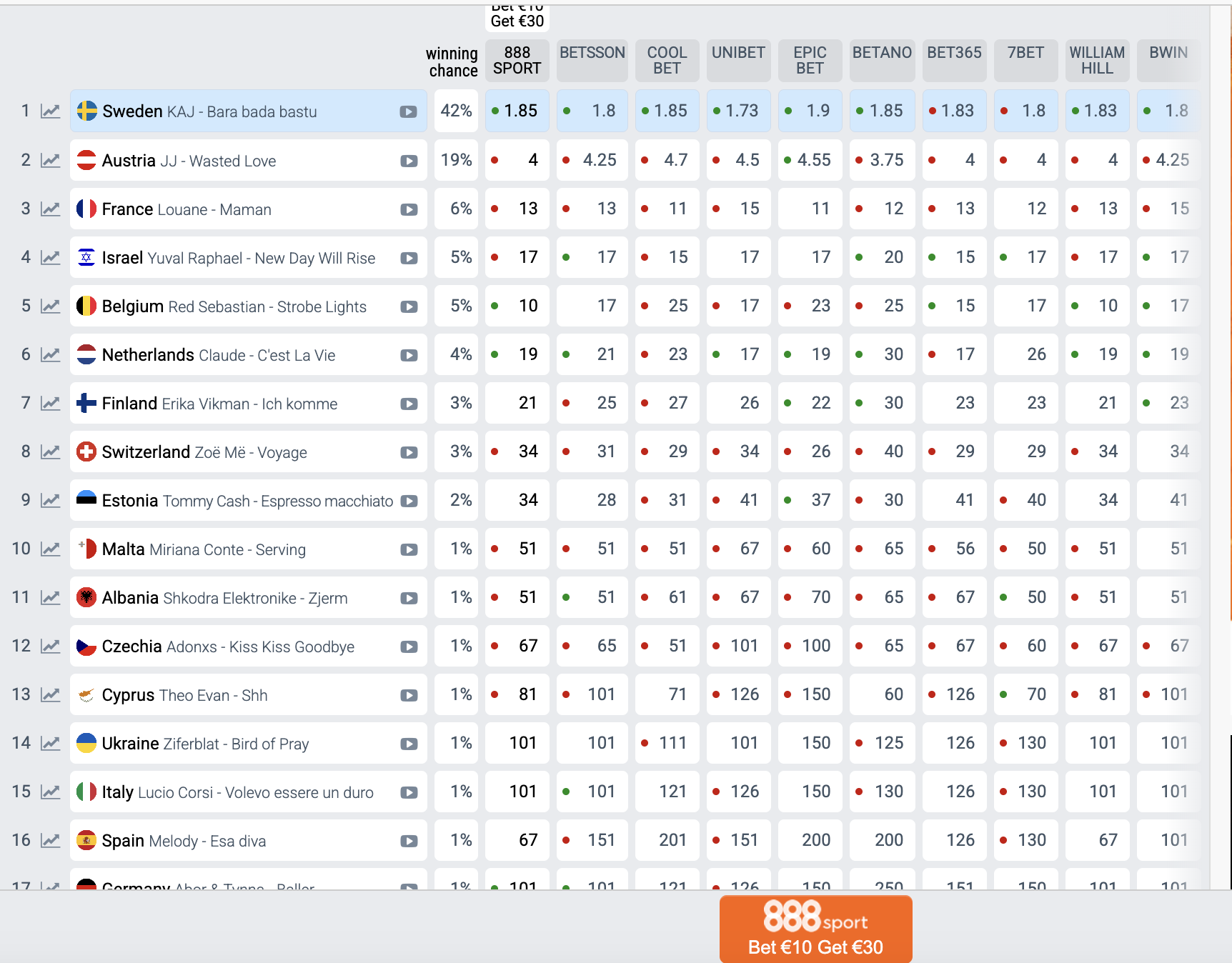The width and height of the screenshot is (1232, 963).
Task: Open the odds history chart for Sweden
Action: click(x=50, y=111)
